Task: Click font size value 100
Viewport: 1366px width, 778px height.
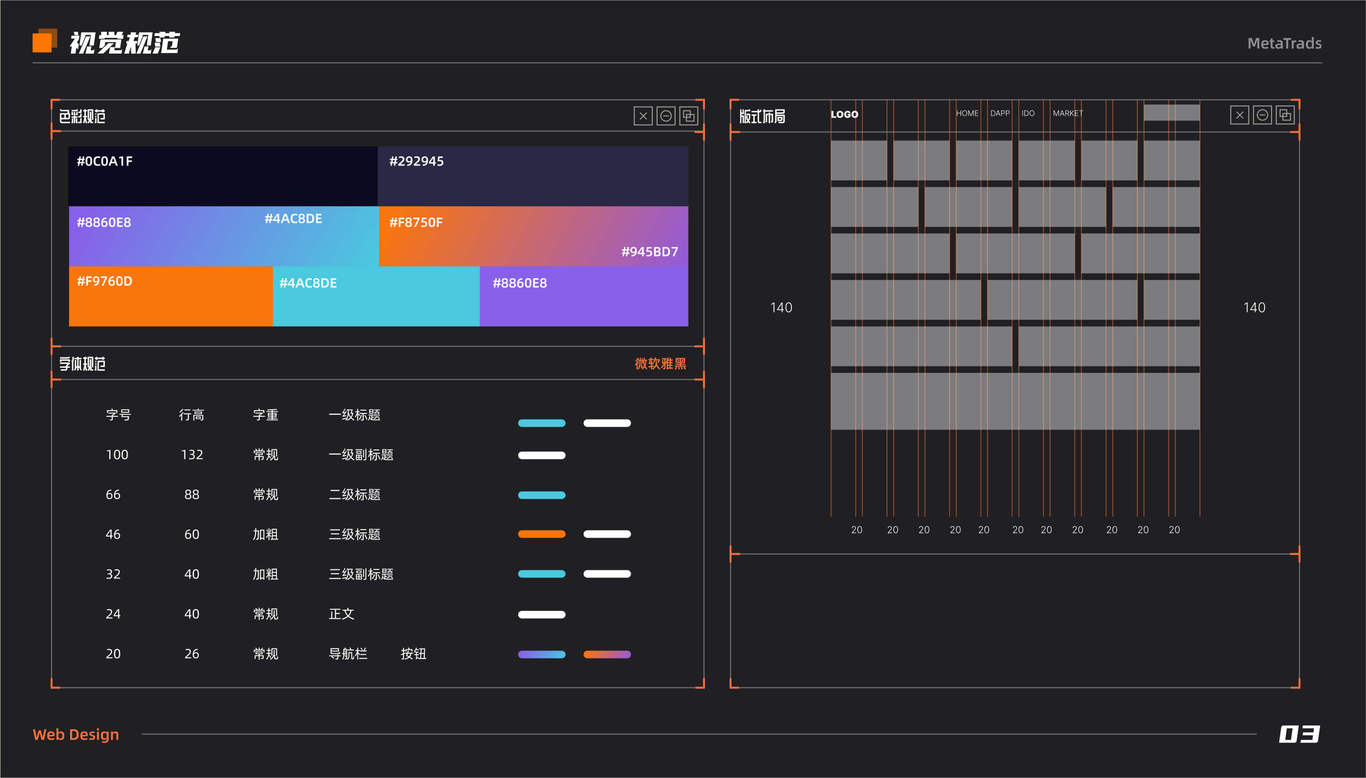Action: coord(117,455)
